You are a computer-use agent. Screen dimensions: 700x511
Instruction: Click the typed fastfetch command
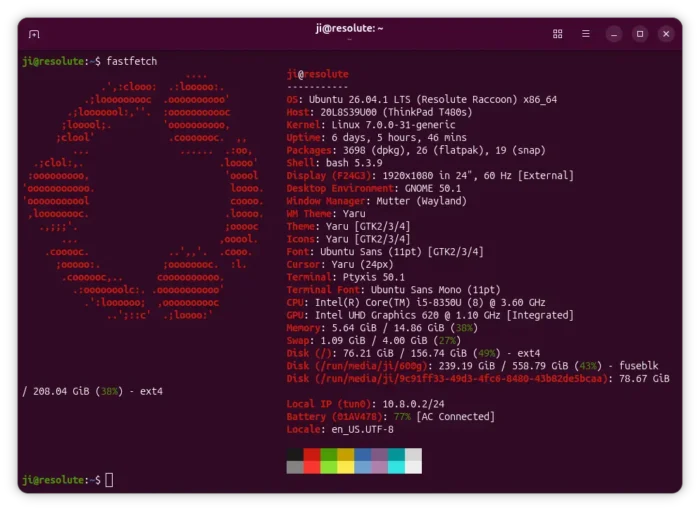point(132,61)
